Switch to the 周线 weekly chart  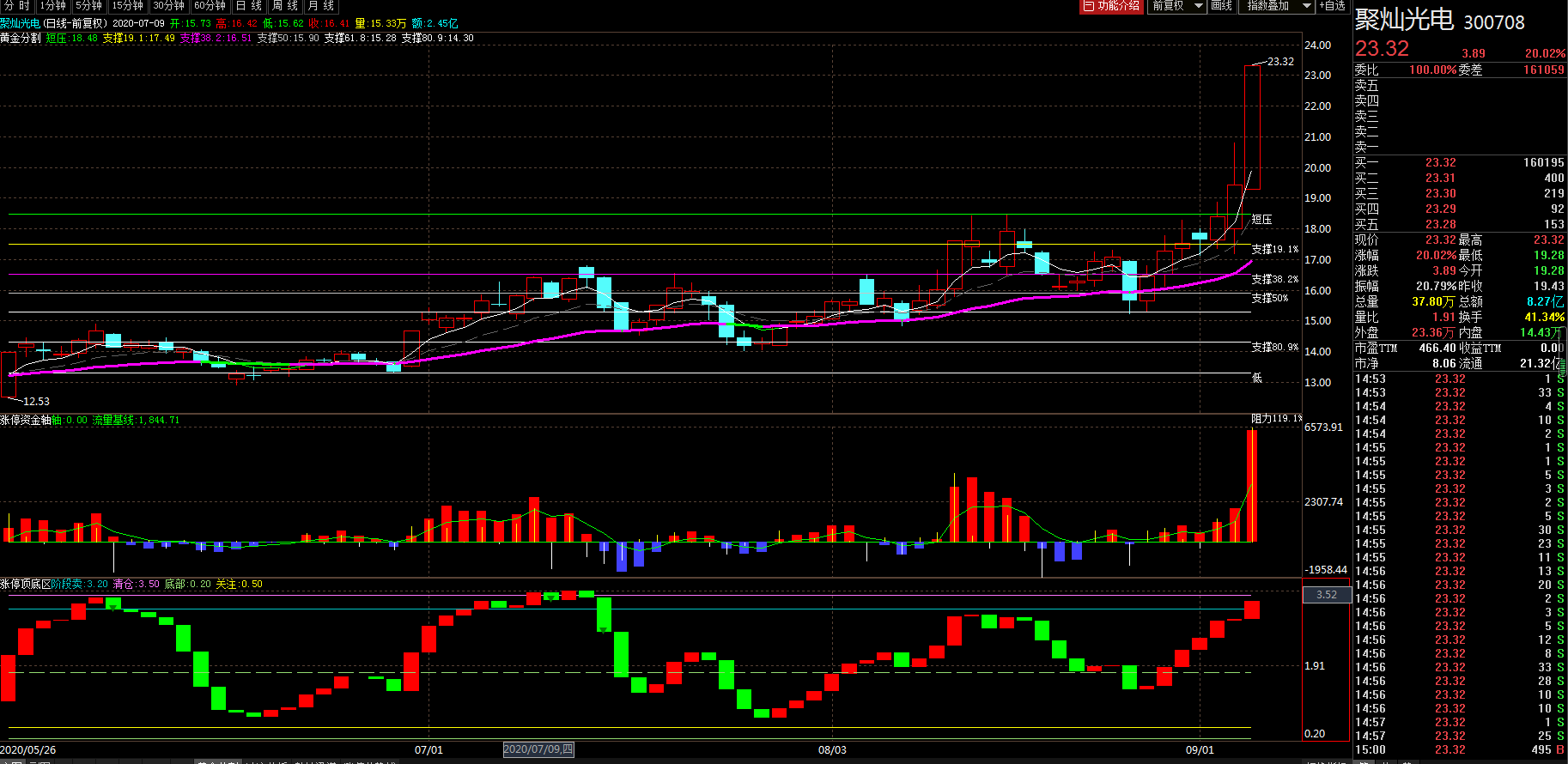coord(285,6)
